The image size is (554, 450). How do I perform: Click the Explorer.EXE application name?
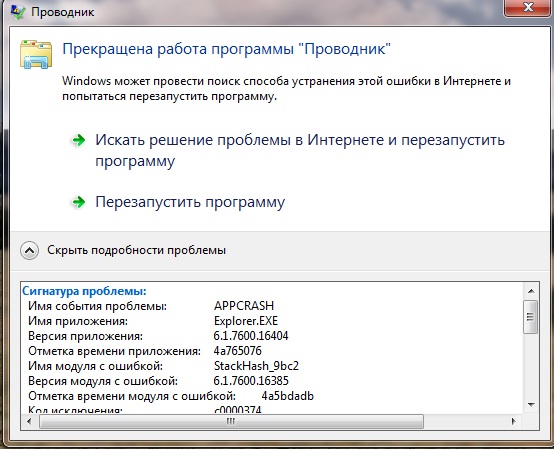coord(246,321)
